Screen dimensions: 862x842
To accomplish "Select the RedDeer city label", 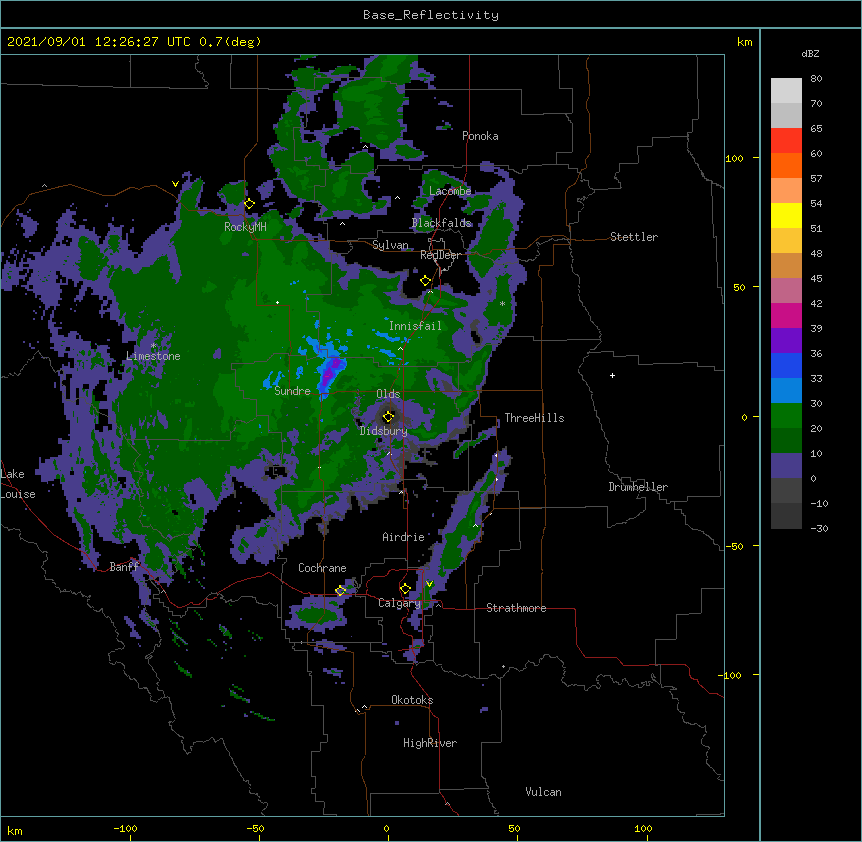I will (440, 255).
